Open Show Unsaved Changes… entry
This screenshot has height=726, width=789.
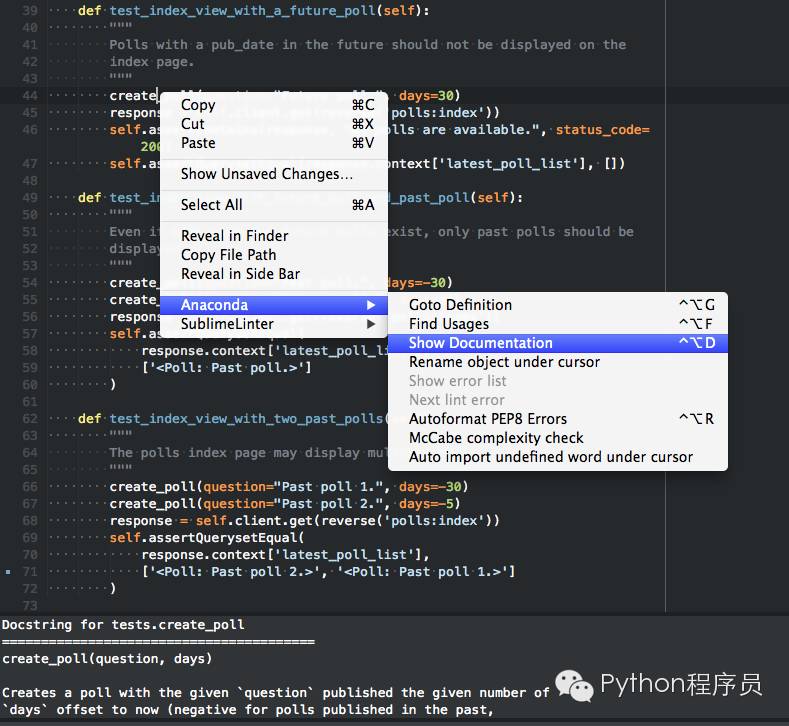tap(274, 174)
